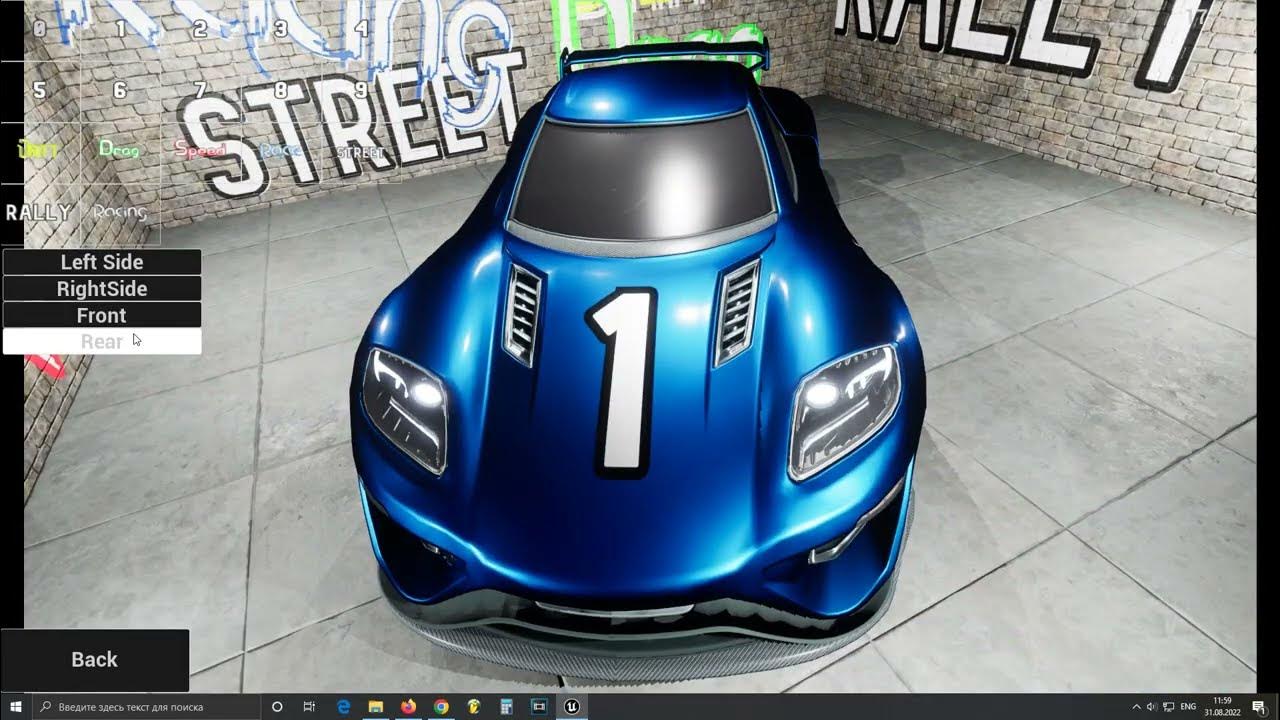Image resolution: width=1280 pixels, height=720 pixels.
Task: Open Cortana circle icon
Action: (x=278, y=706)
